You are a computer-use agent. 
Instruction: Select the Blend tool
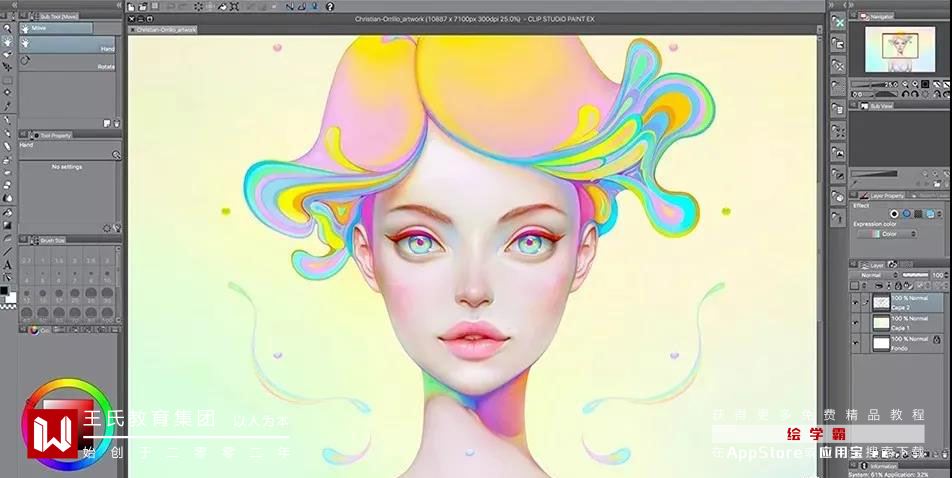point(7,197)
